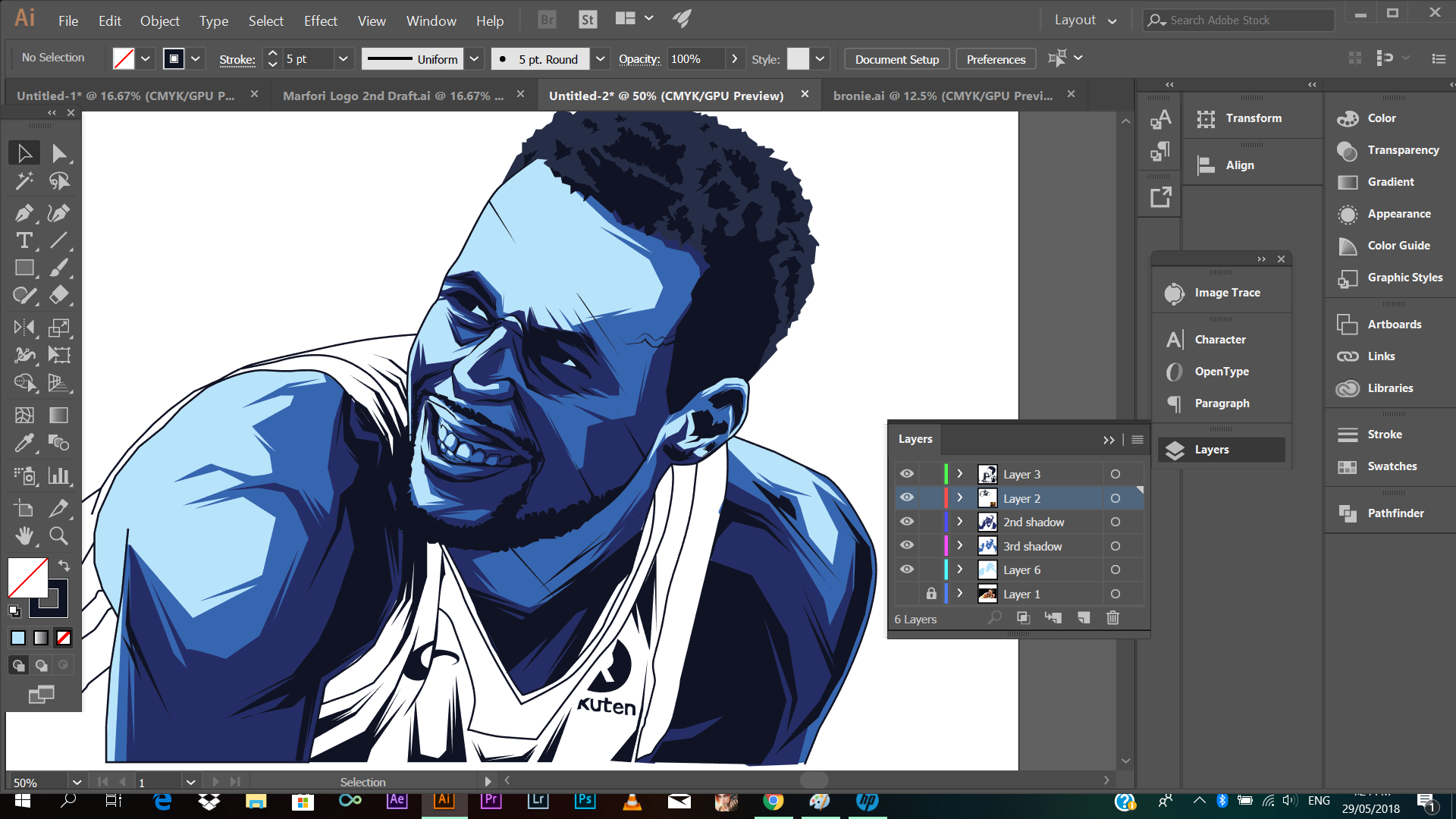
Task: Click the Document Setup button
Action: [x=897, y=59]
